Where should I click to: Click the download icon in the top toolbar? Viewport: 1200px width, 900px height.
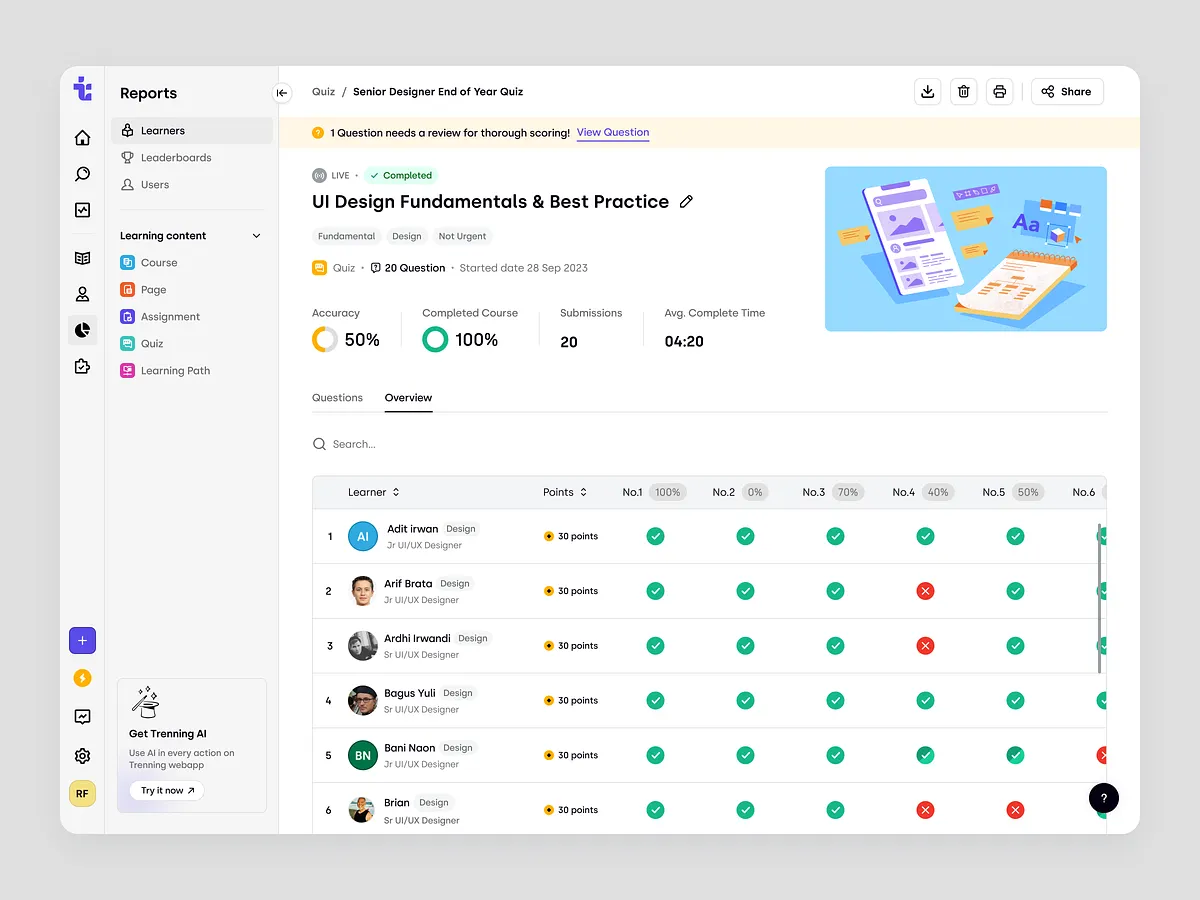coord(927,91)
